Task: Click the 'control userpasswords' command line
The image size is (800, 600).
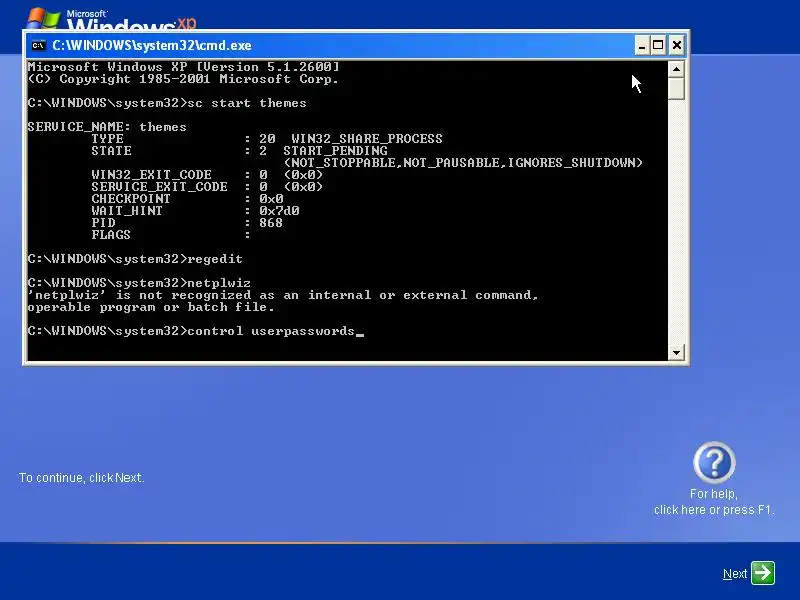Action: pos(195,331)
